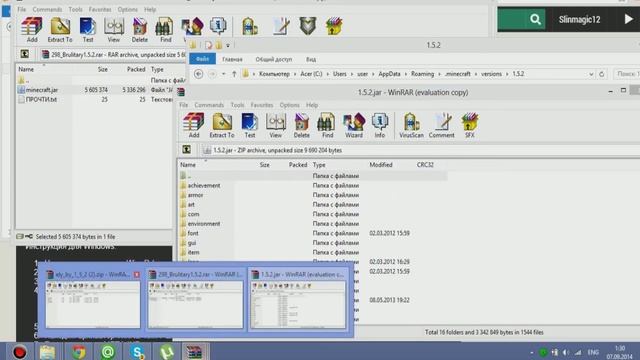Switch to the Общий доступ ribbon tab

(273, 59)
